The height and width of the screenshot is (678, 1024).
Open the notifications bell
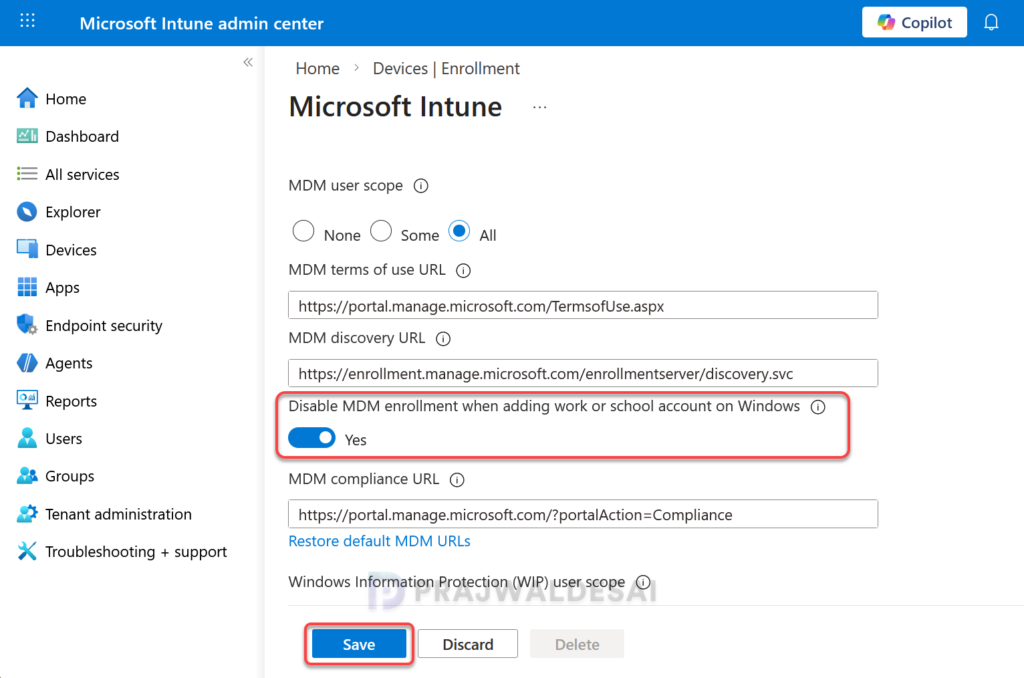(991, 23)
